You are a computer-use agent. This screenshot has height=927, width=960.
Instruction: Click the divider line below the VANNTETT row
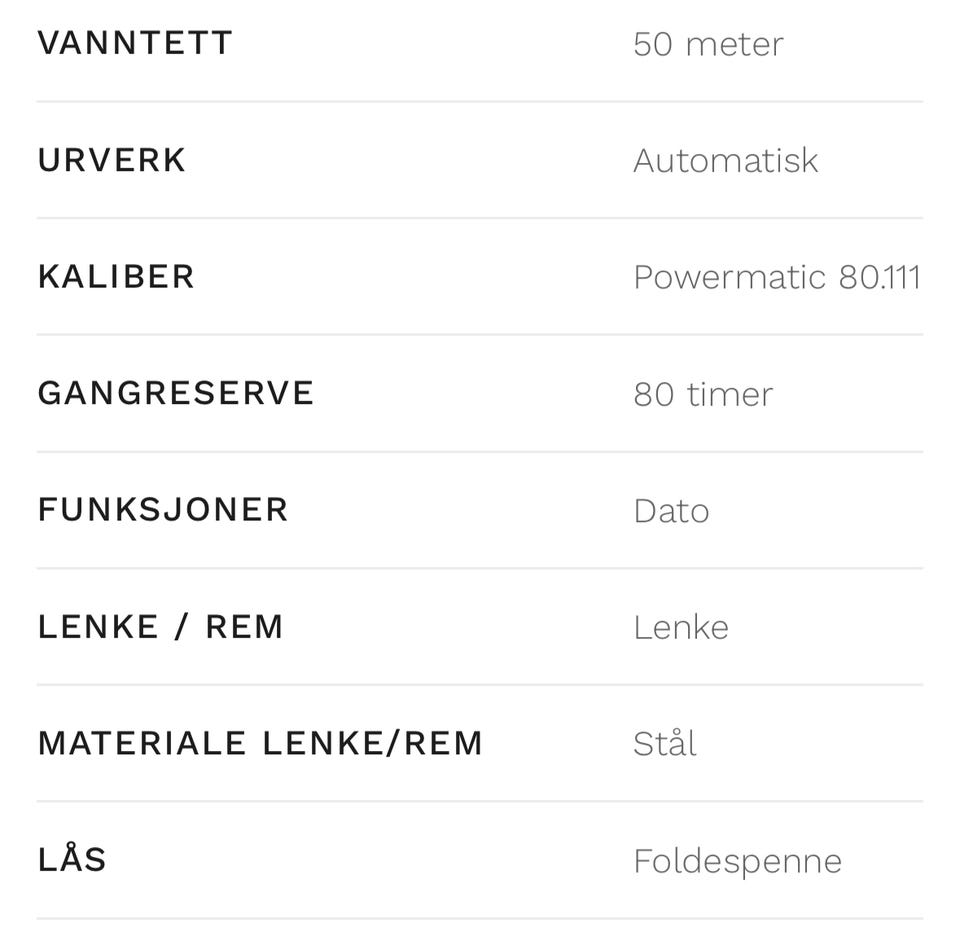[x=479, y=102]
